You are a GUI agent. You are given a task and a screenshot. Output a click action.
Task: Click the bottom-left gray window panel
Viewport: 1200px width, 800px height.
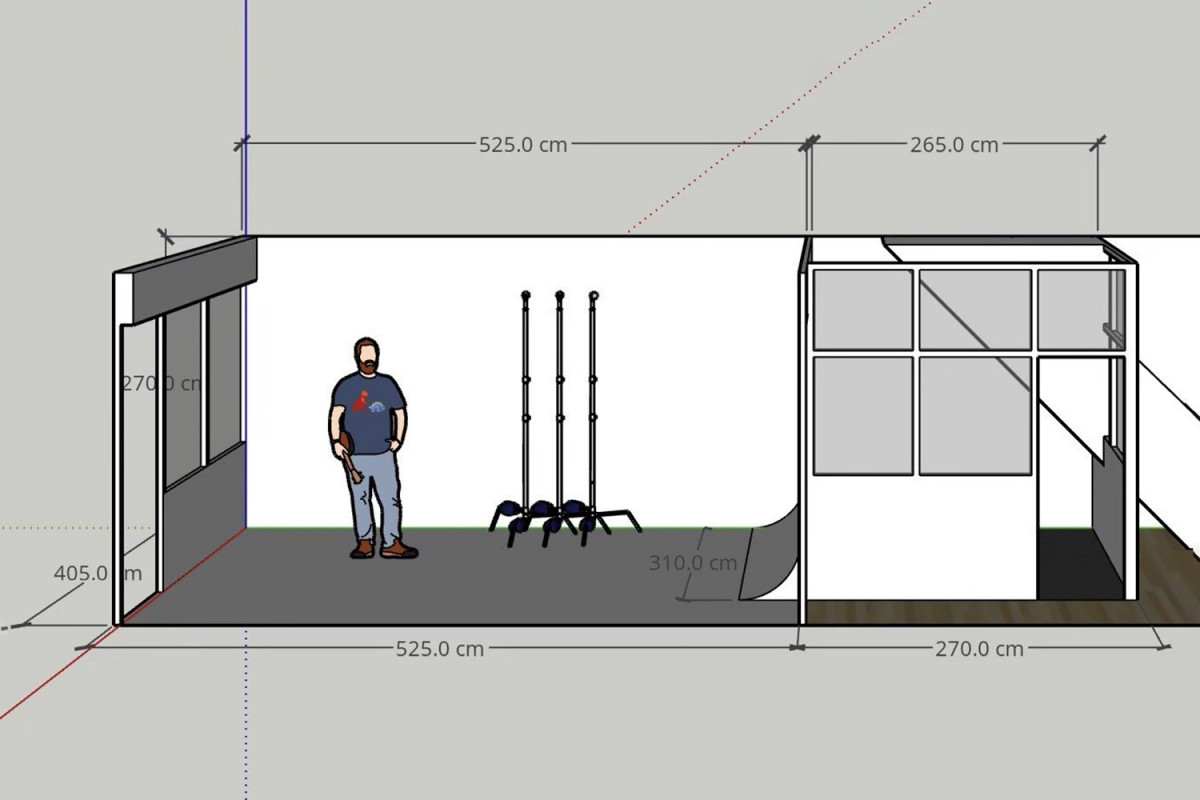[x=862, y=415]
